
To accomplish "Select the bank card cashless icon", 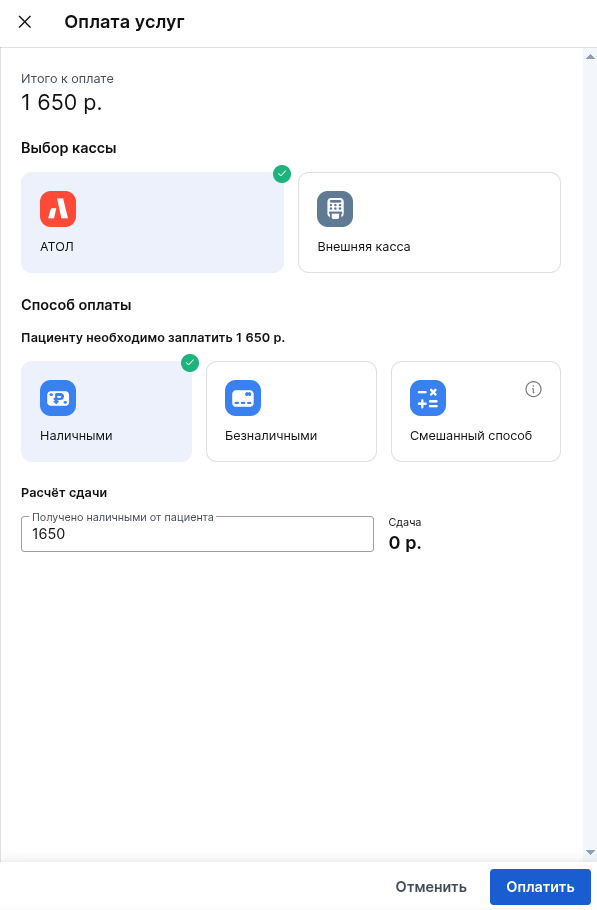I will tap(243, 398).
